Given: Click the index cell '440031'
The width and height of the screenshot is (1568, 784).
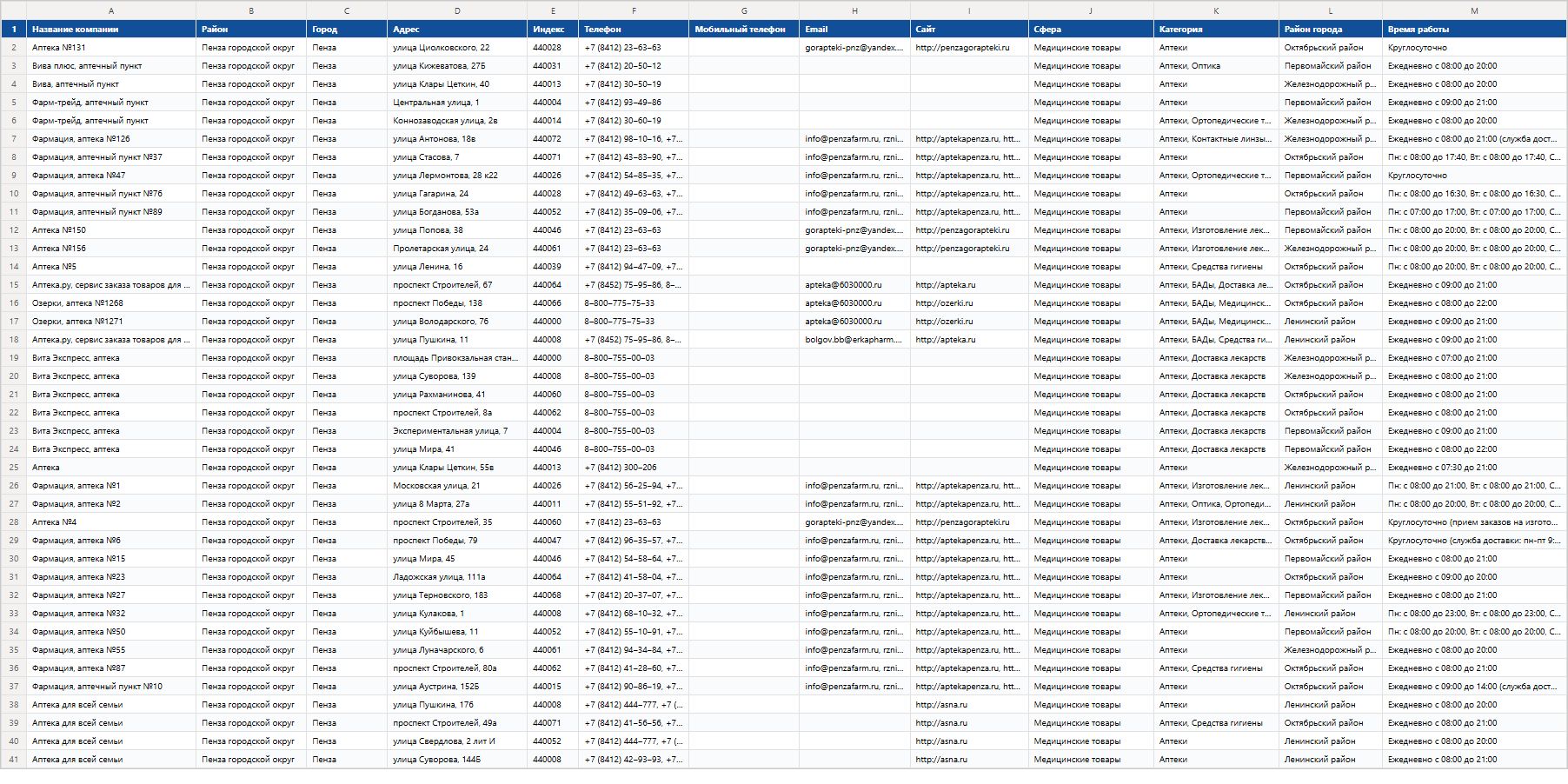Looking at the screenshot, I should click(x=553, y=66).
